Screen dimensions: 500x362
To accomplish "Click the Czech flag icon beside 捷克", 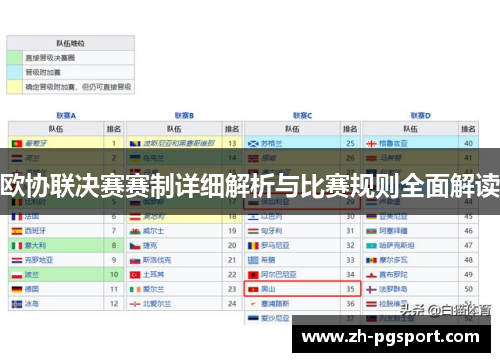I will (x=135, y=246).
